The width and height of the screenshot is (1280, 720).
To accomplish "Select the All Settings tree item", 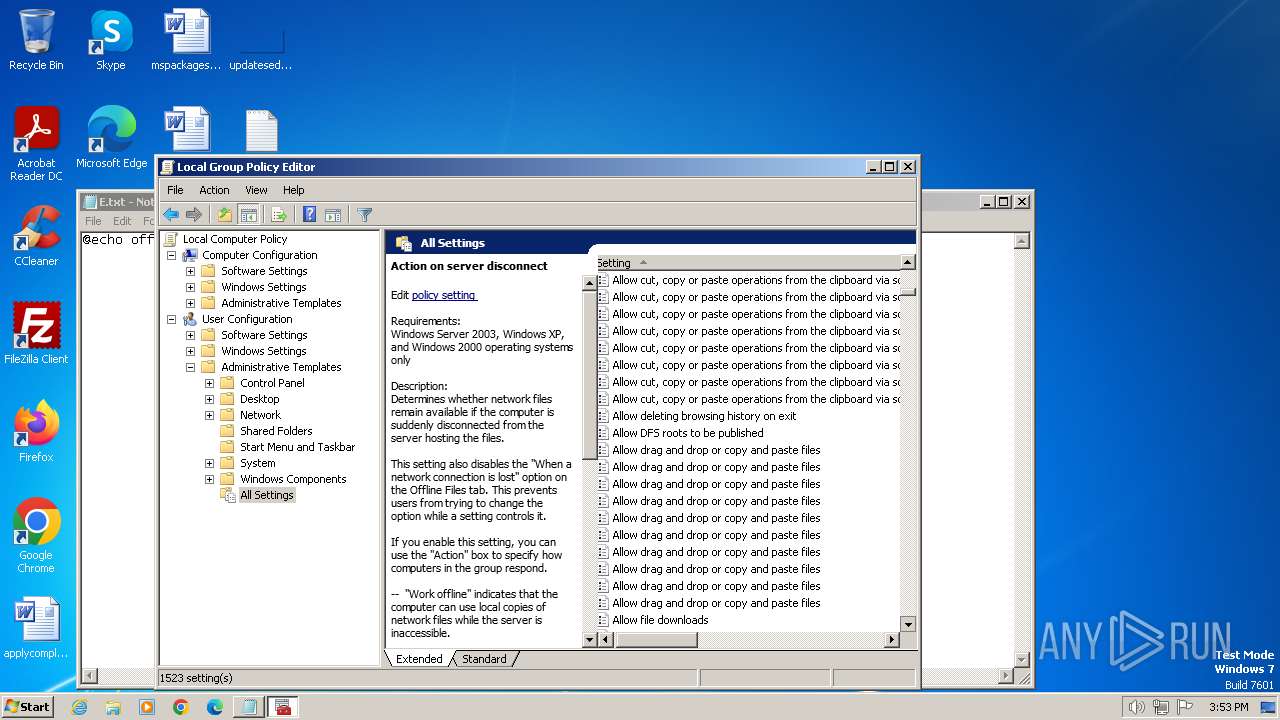I will click(x=267, y=495).
